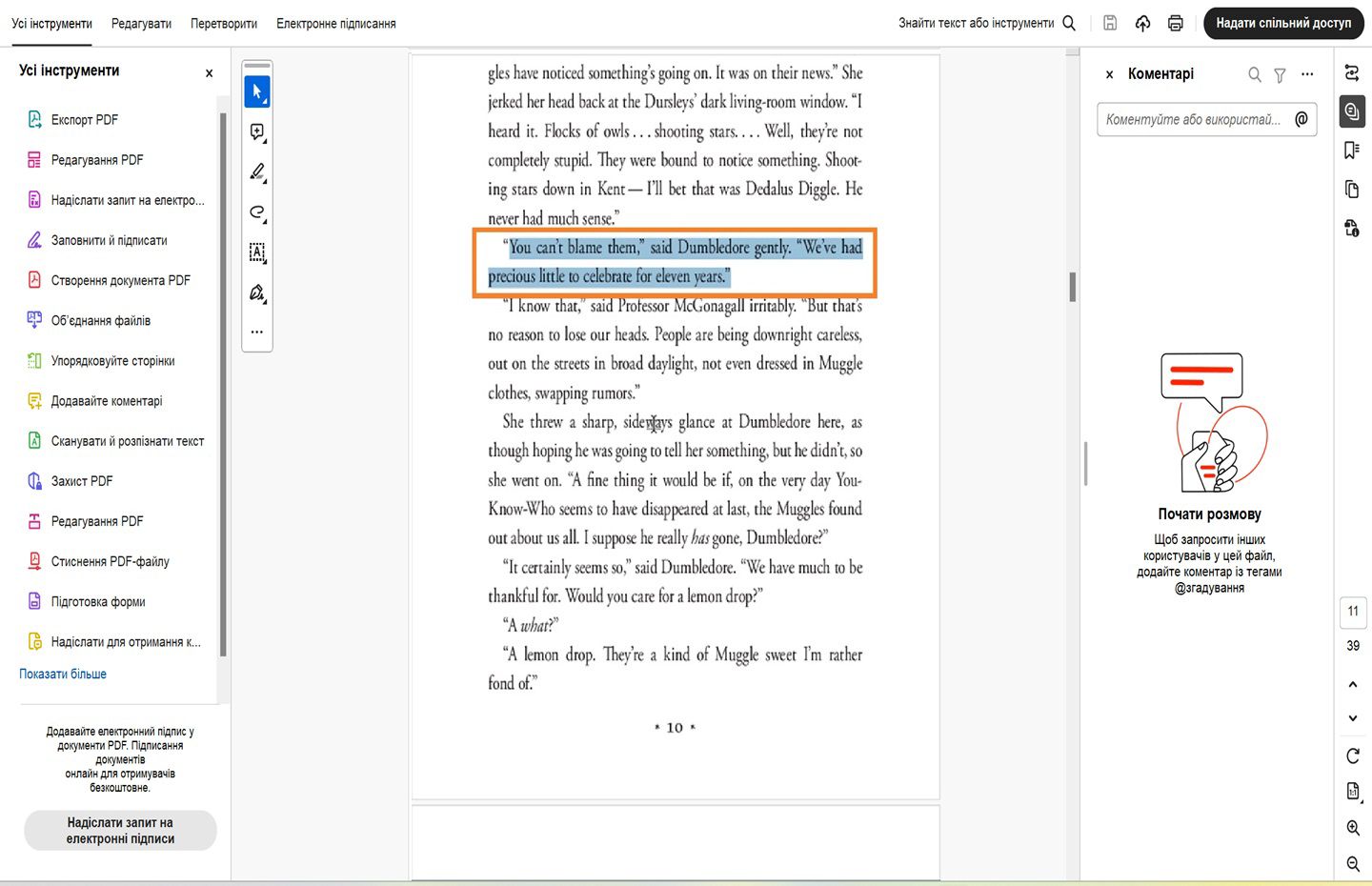The width and height of the screenshot is (1372, 886).
Task: Click the Почати розмову heading
Action: pyautogui.click(x=1209, y=514)
